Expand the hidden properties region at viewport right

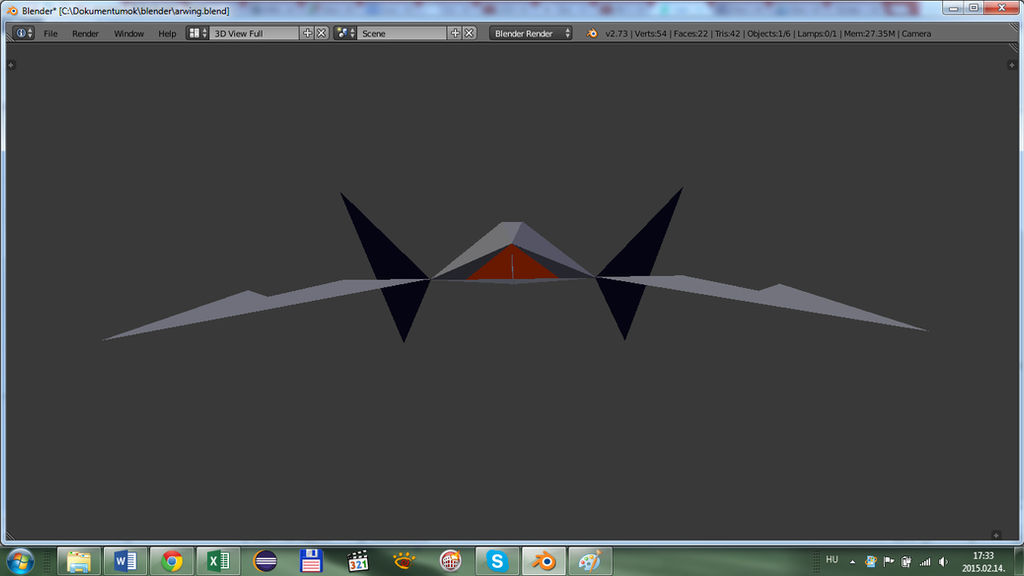pyautogui.click(x=1012, y=65)
